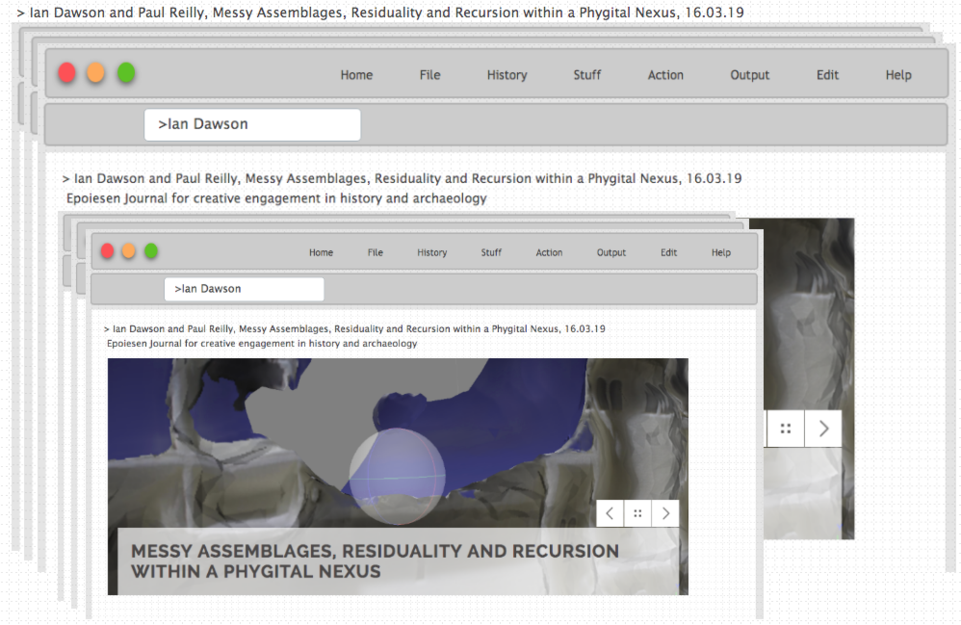Click the small orange dot, inner window
Viewport: 961px width, 625px height.
click(129, 251)
